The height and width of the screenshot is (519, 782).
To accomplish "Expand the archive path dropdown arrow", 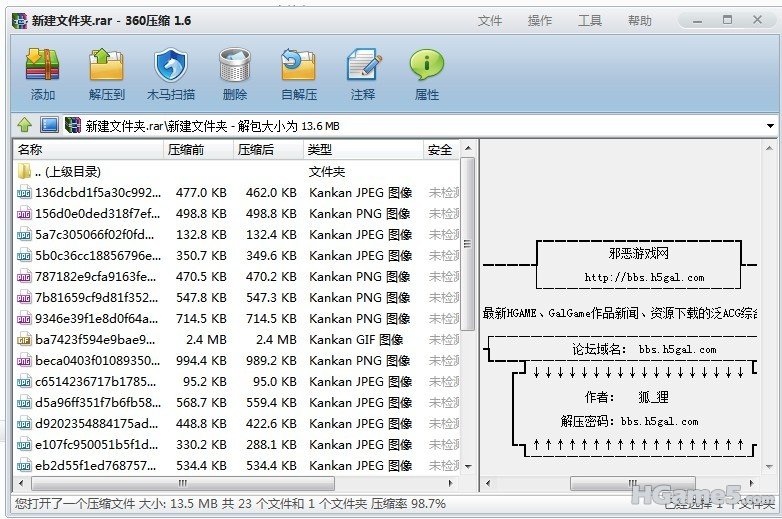I will 770,127.
